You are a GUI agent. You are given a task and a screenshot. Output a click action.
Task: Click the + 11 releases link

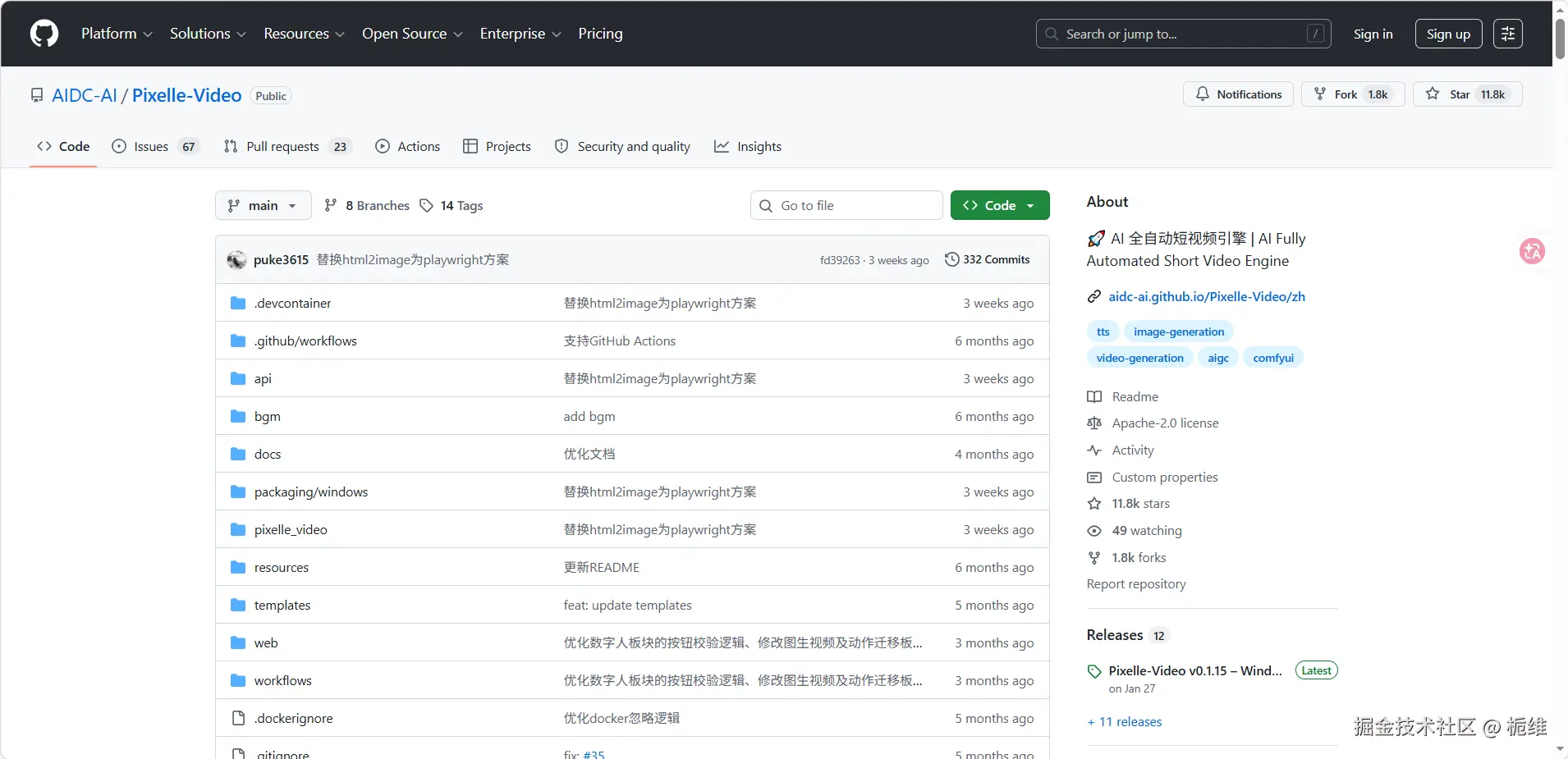tap(1125, 722)
